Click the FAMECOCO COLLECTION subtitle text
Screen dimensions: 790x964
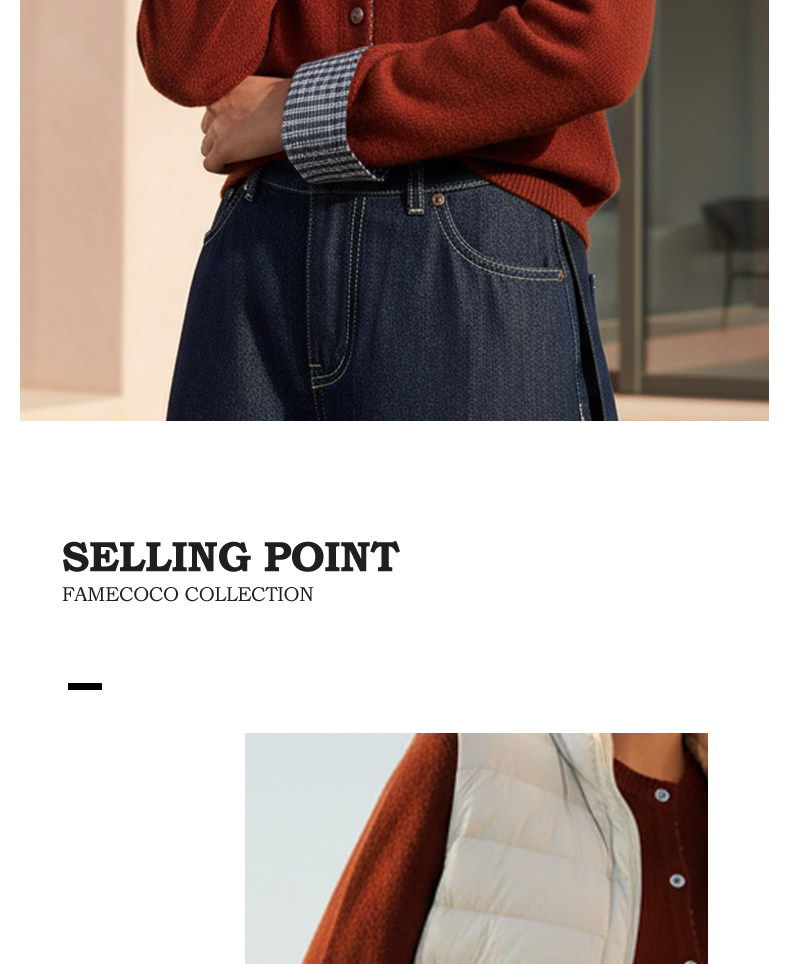(x=188, y=595)
